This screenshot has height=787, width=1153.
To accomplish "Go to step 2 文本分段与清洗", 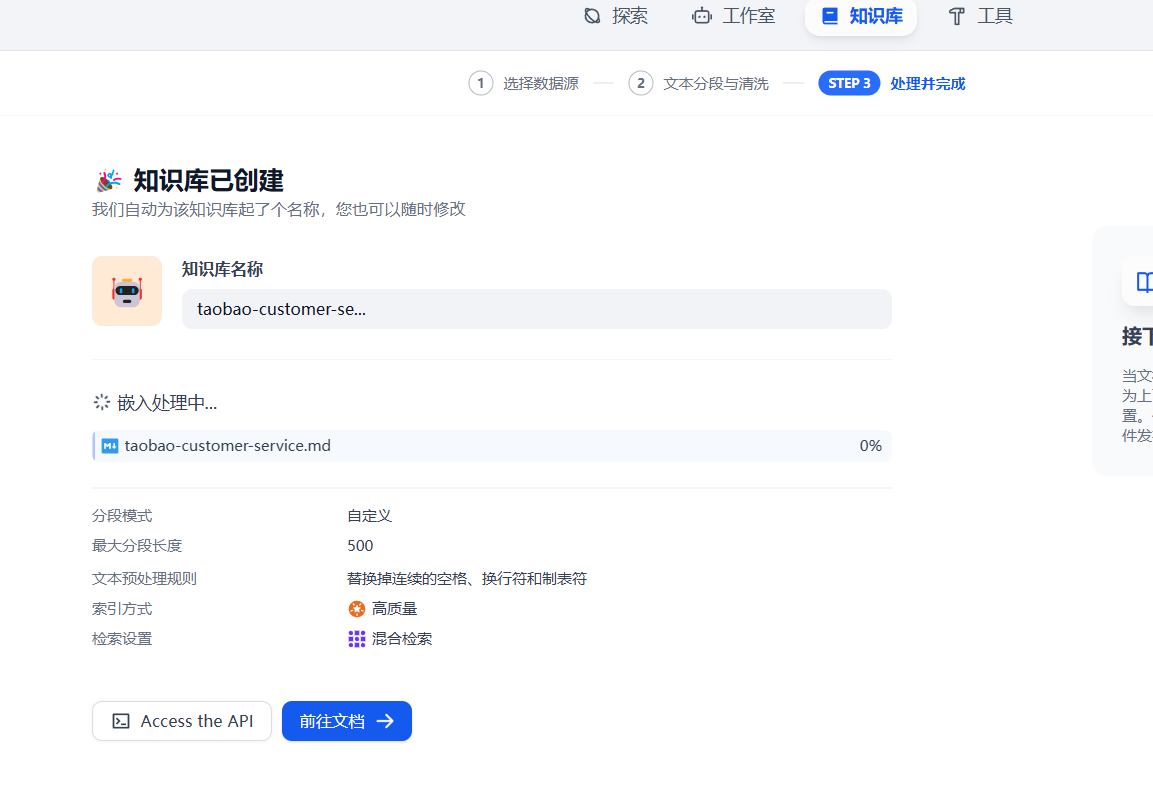I will pos(699,84).
